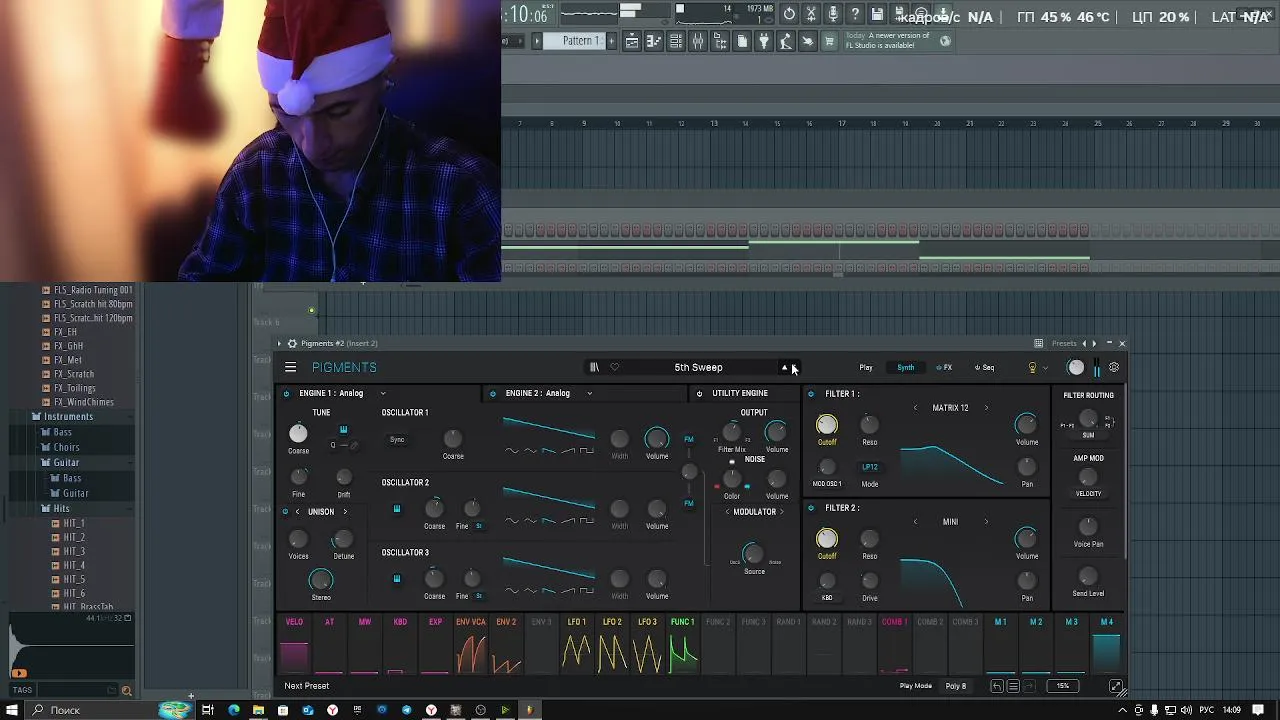The height and width of the screenshot is (720, 1280).
Task: Click the Filter 1 Cutoff knob
Action: (827, 425)
